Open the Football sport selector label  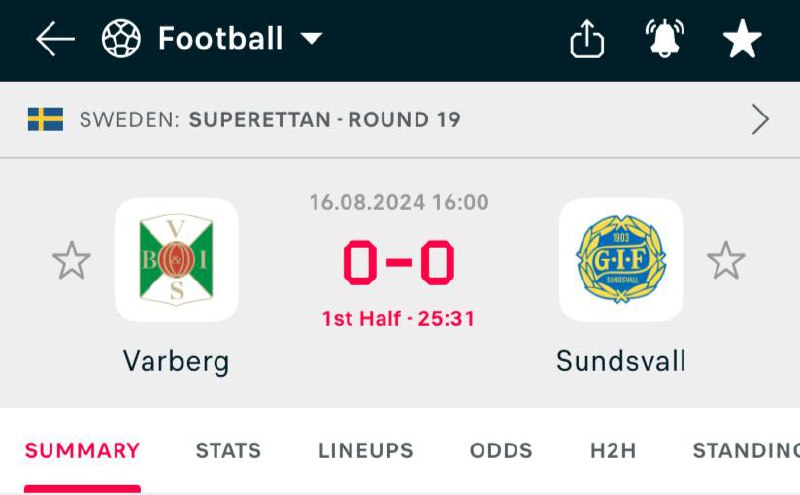click(221, 40)
